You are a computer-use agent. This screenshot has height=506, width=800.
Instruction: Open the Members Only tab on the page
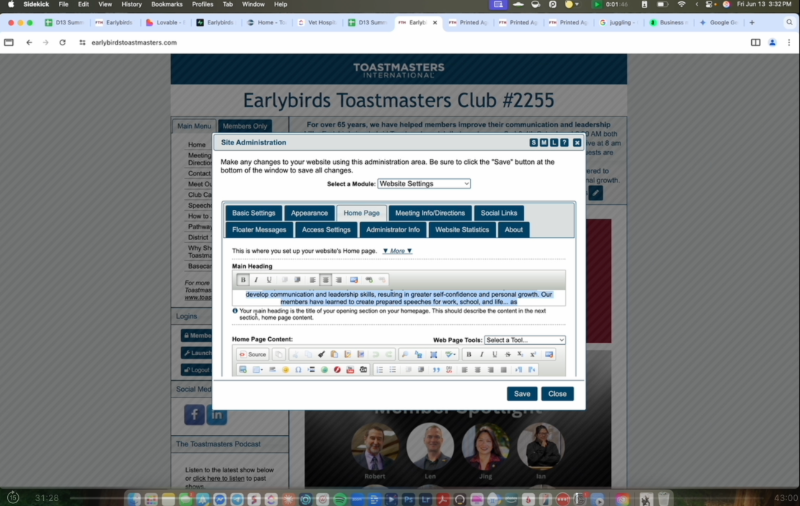tap(245, 126)
